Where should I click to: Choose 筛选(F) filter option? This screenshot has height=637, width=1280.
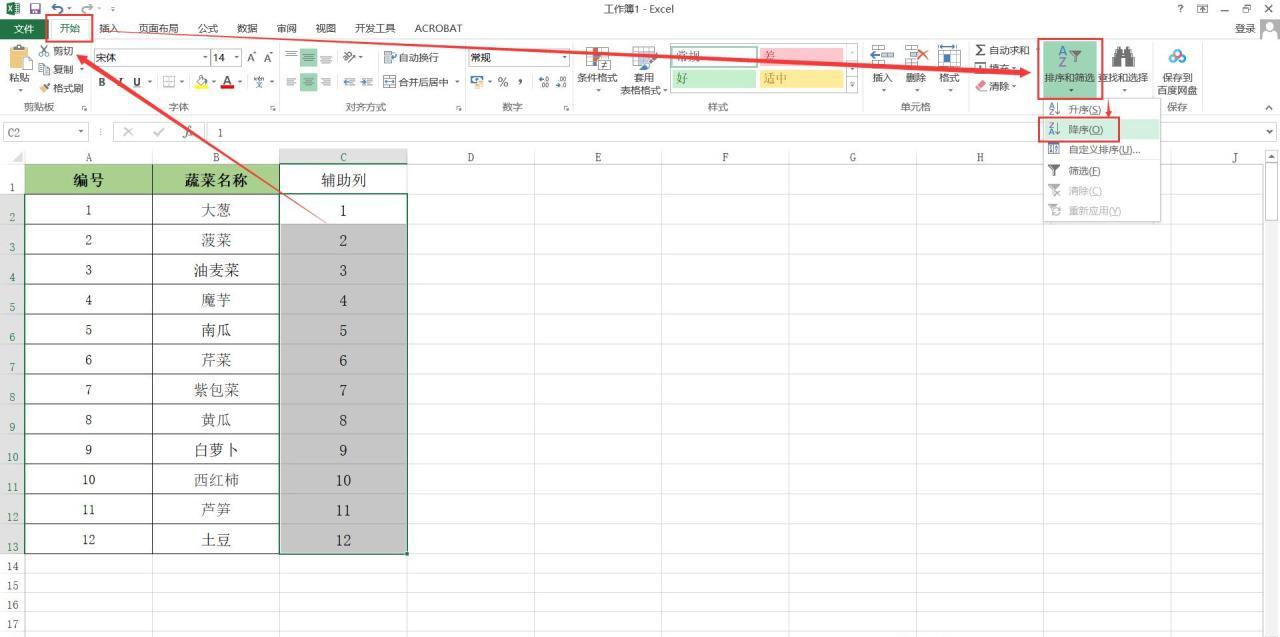[1101, 171]
